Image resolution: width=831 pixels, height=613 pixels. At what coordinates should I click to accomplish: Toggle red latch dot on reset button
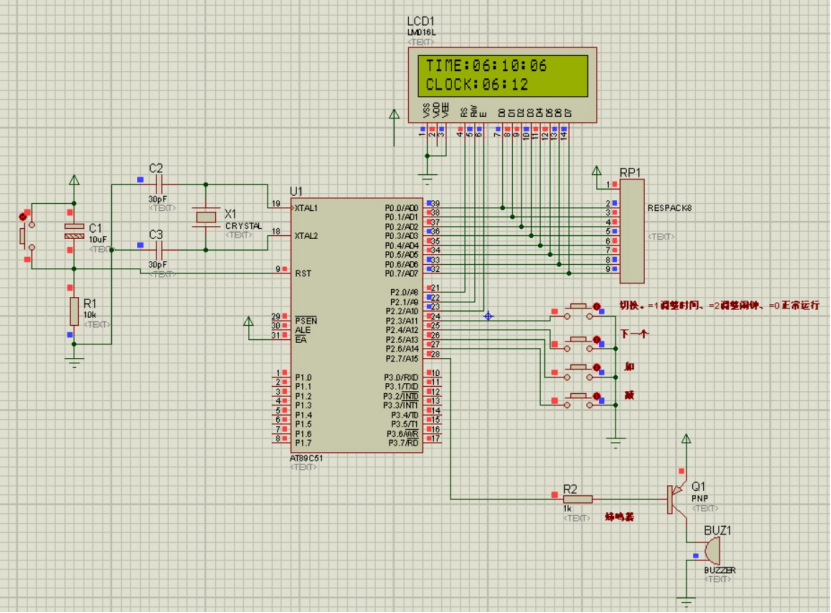click(23, 217)
